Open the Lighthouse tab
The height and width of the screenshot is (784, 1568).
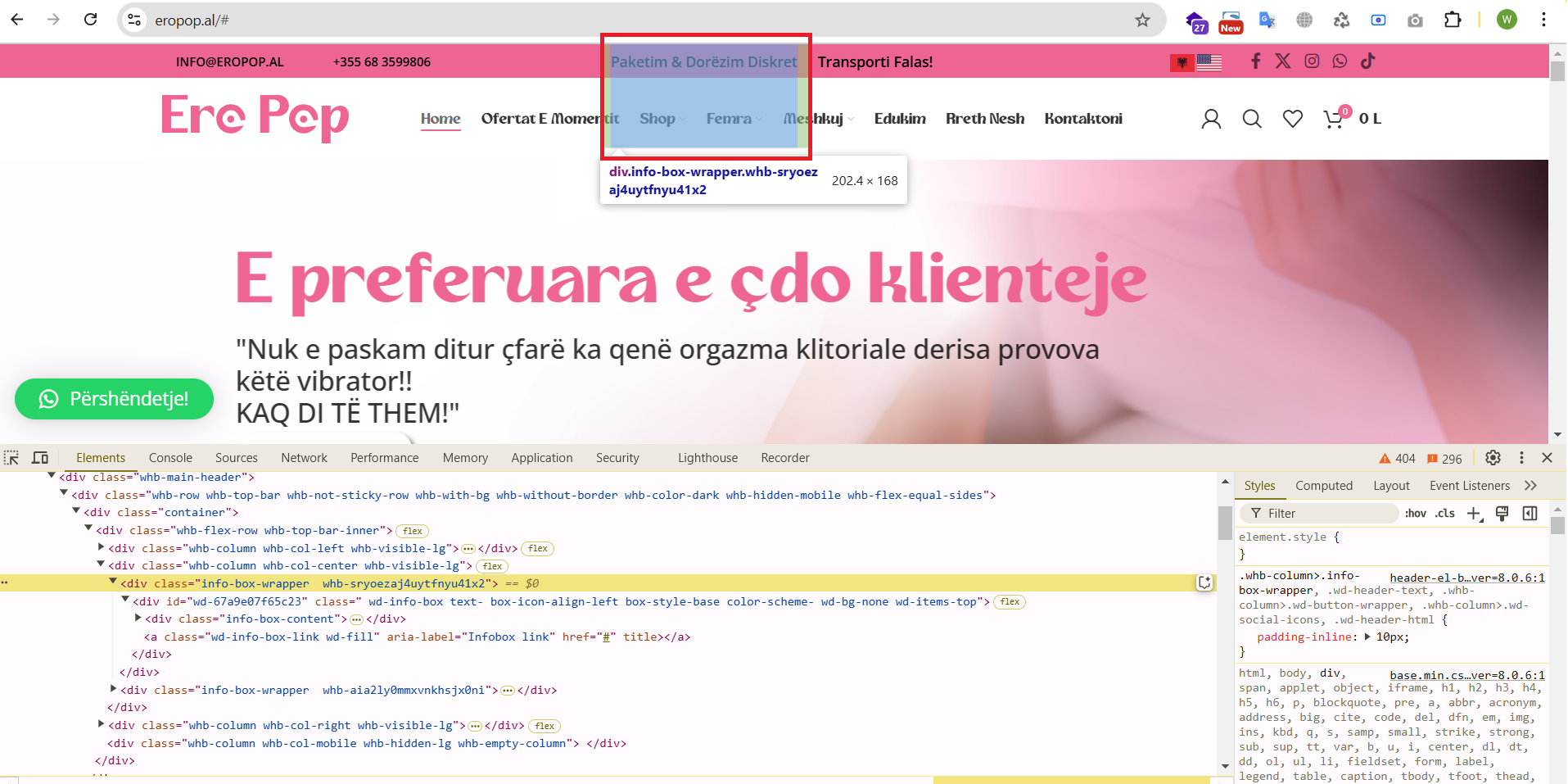point(707,458)
